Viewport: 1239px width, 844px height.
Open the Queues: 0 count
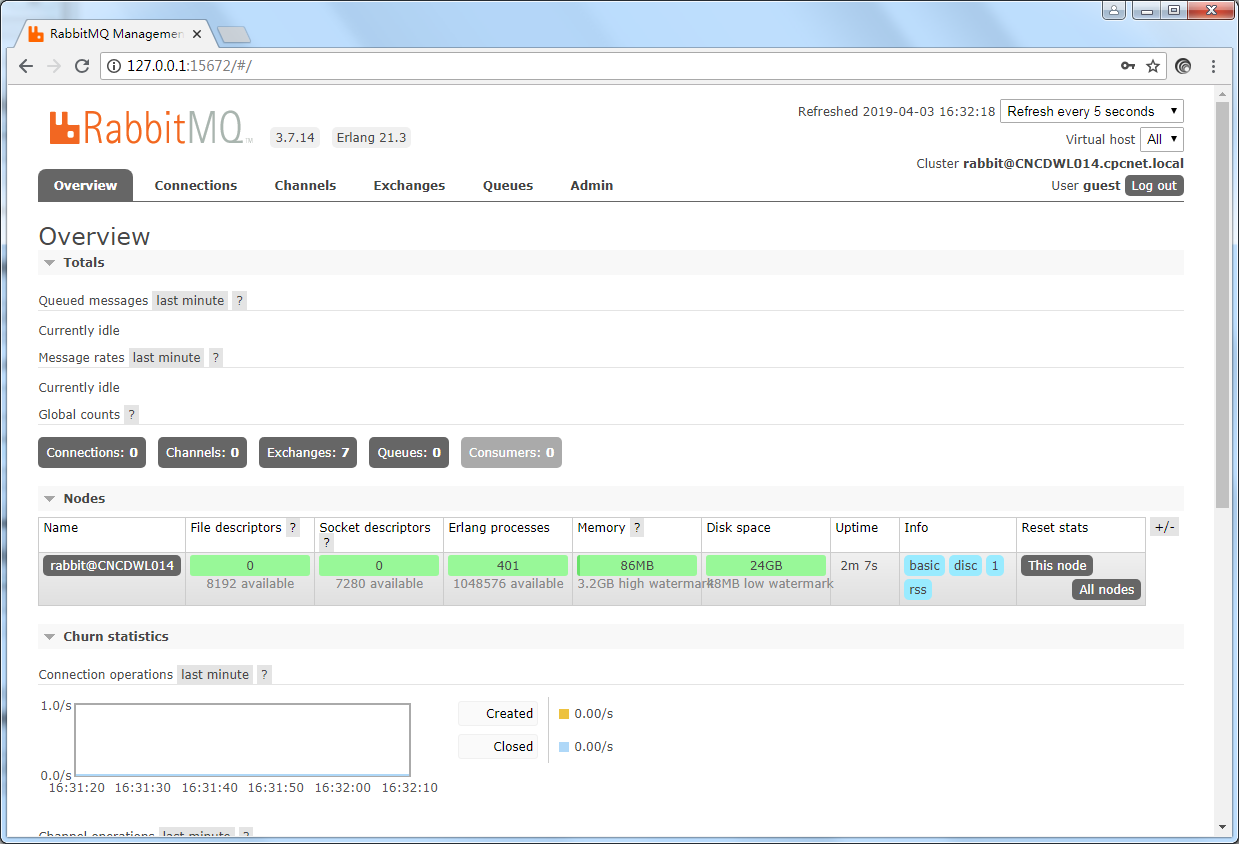(x=409, y=452)
